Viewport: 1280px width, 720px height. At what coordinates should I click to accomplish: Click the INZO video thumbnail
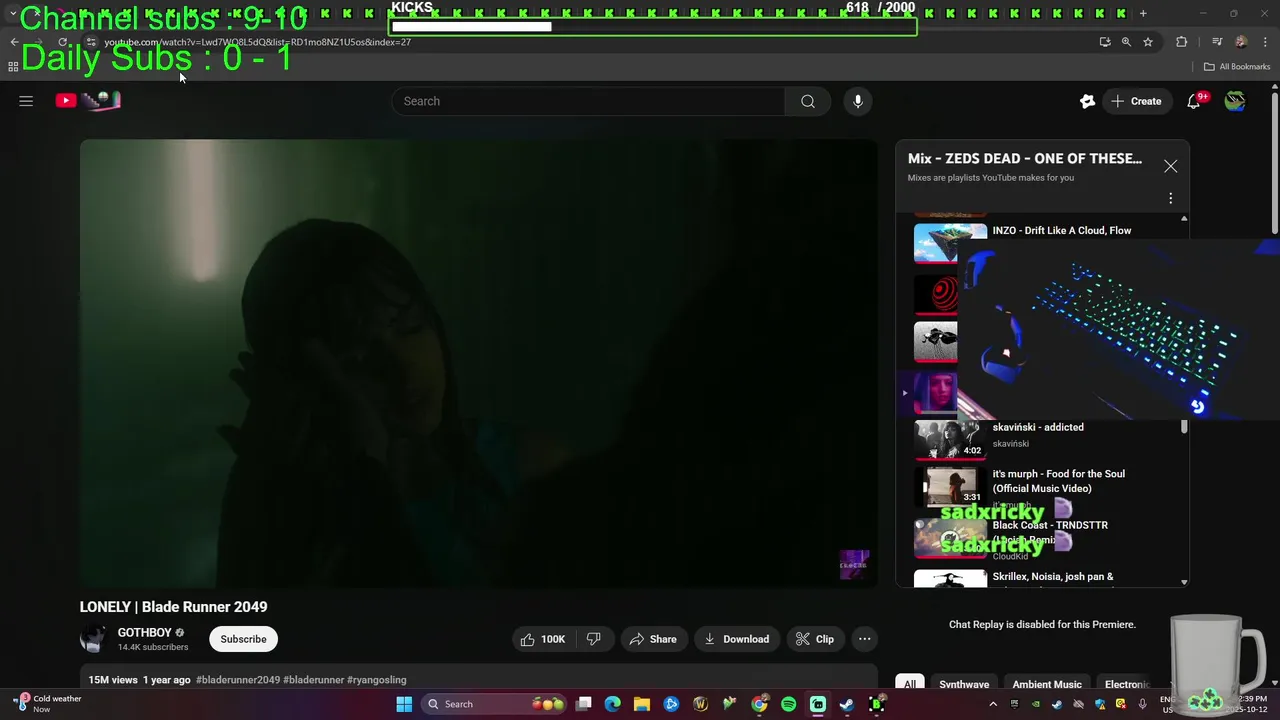point(950,244)
